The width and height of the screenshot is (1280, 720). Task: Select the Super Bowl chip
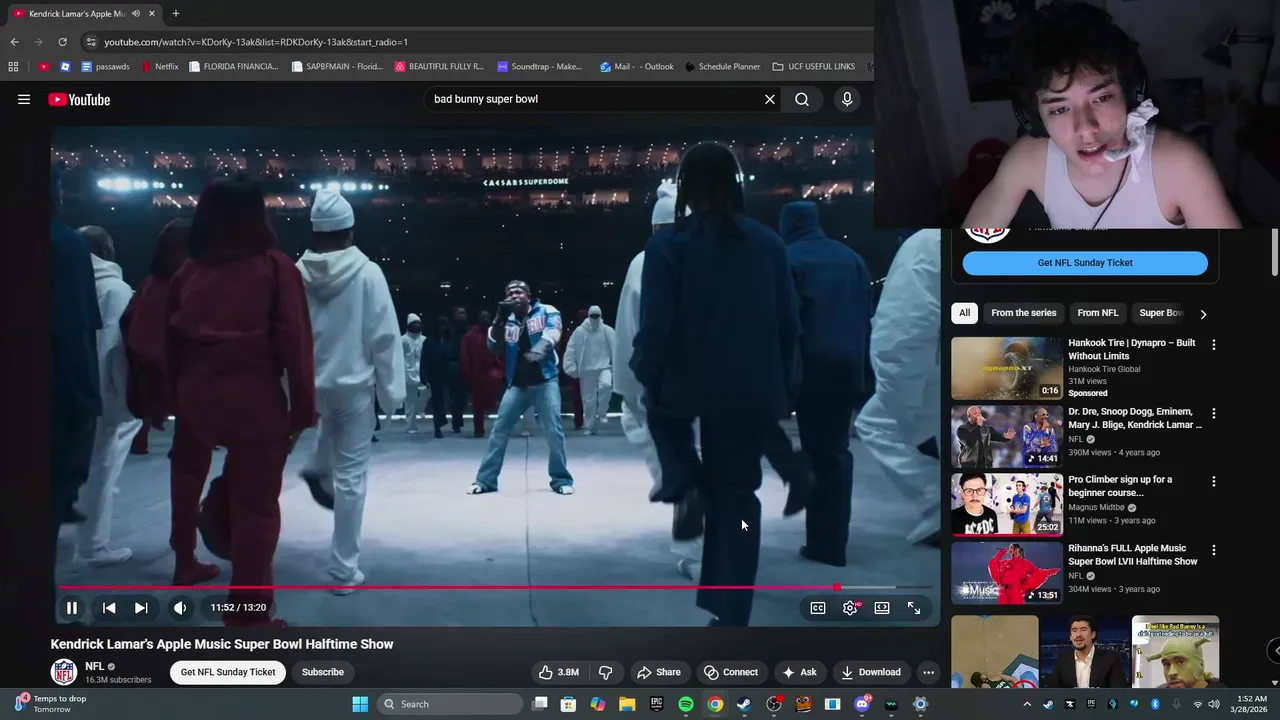coord(1160,313)
